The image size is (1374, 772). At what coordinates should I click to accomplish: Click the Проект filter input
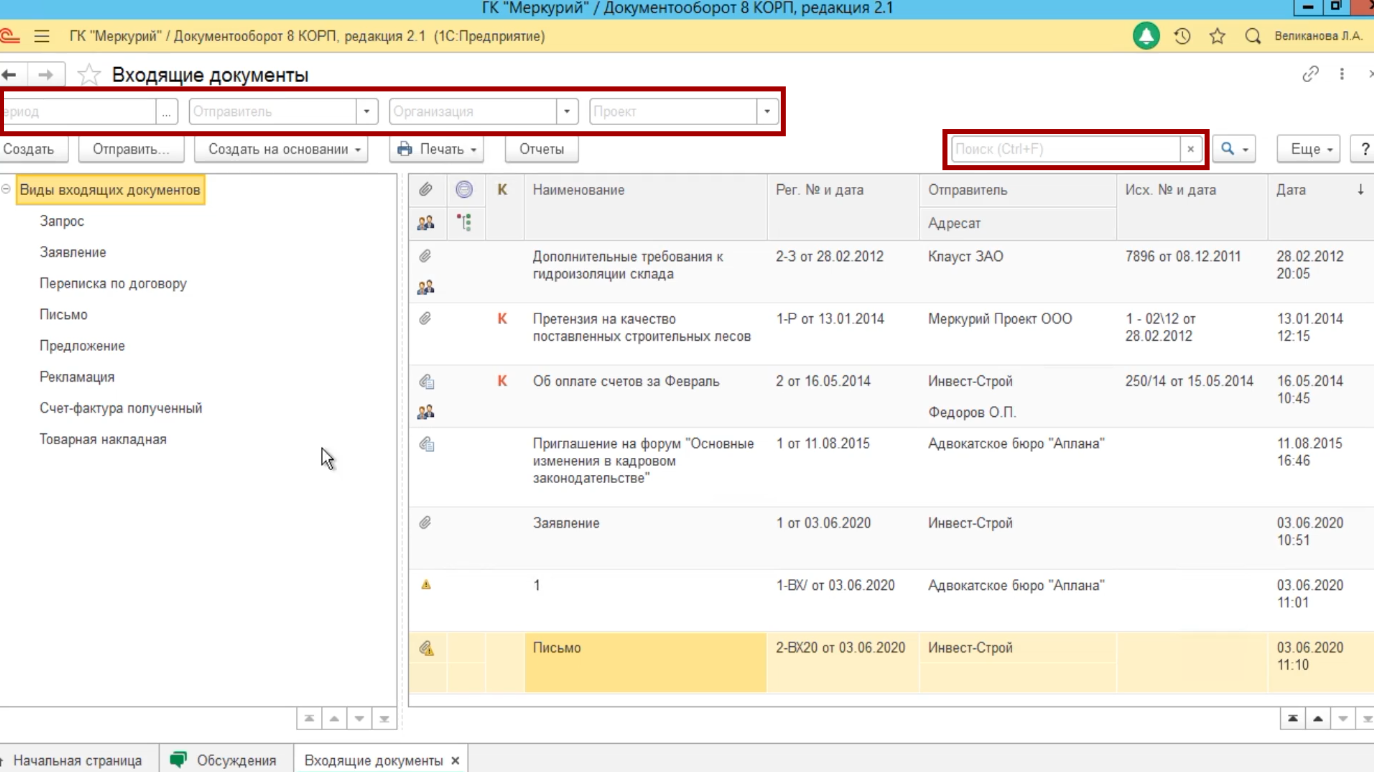tap(673, 111)
